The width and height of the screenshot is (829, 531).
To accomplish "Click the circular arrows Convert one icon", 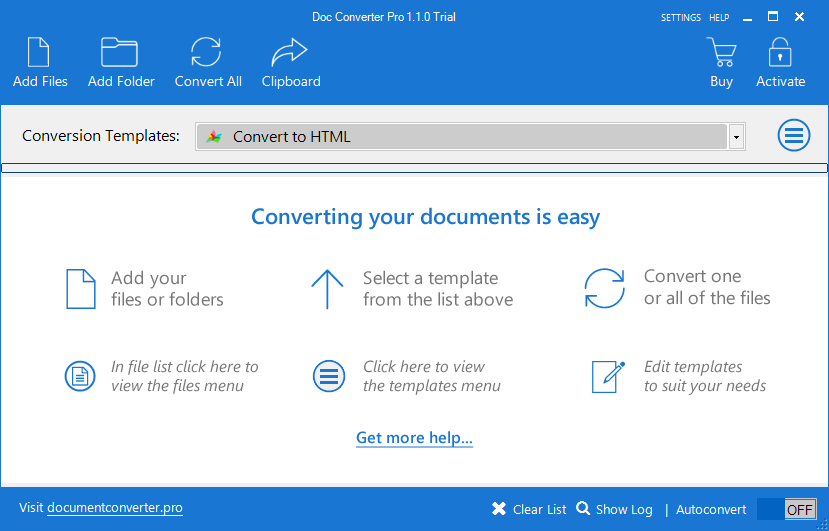I will [604, 288].
